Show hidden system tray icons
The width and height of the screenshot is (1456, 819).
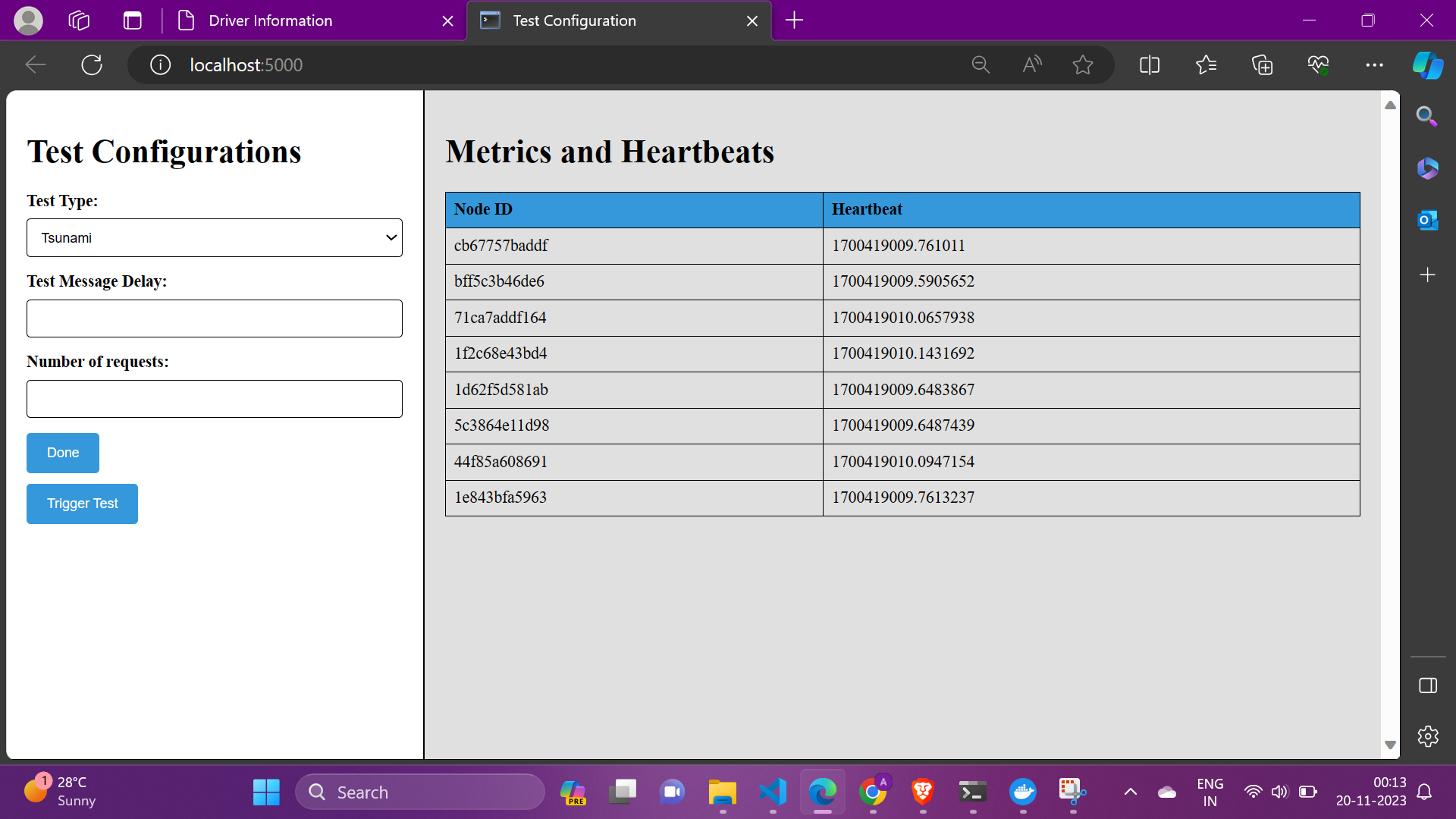tap(1130, 792)
